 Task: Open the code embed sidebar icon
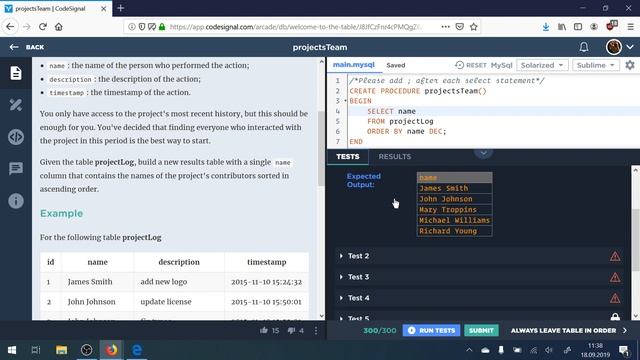click(16, 137)
